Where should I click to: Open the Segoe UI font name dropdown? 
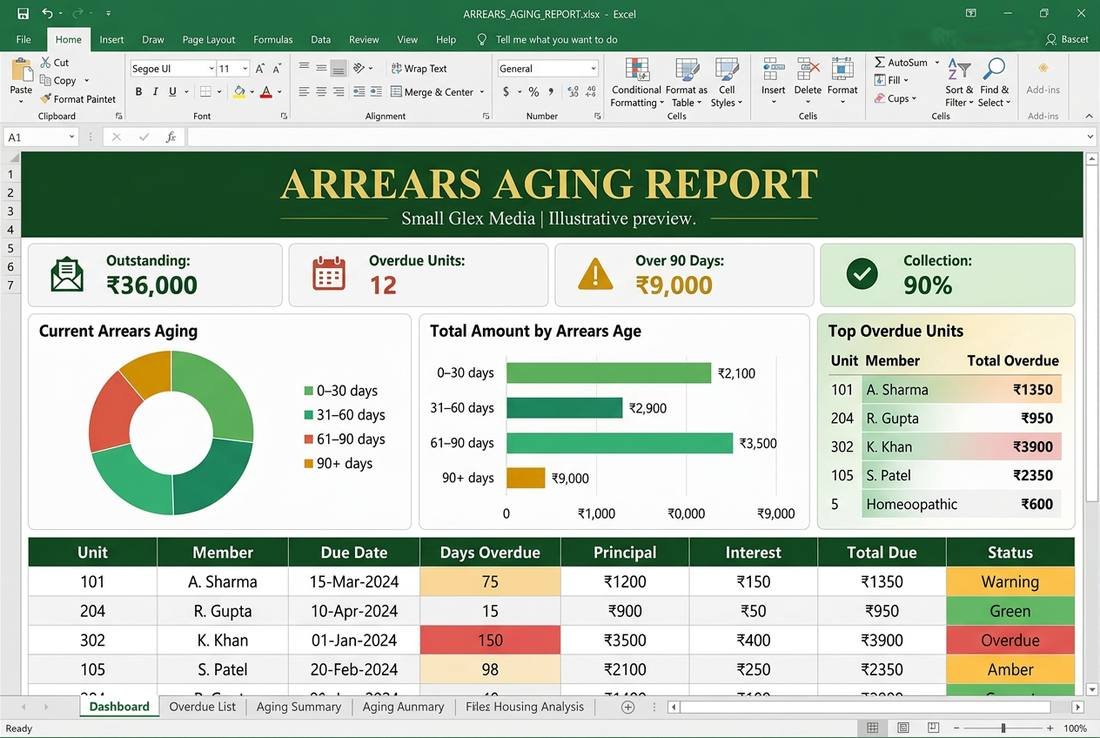point(211,68)
